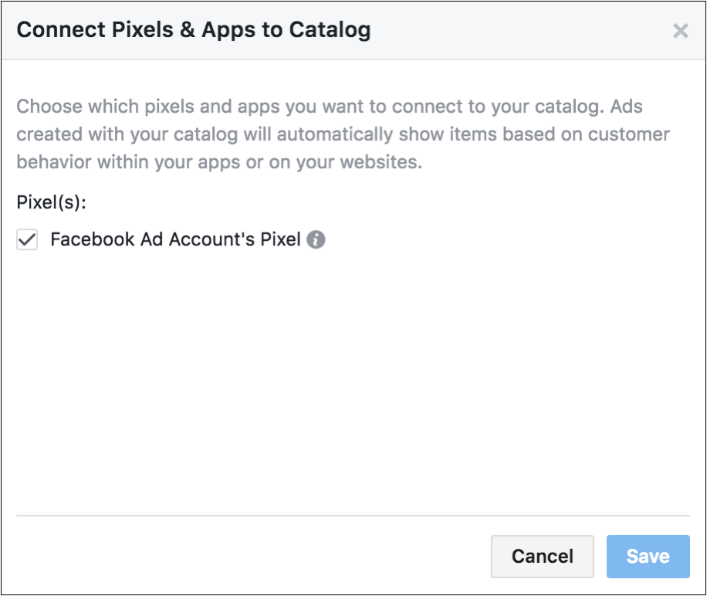707x596 pixels.
Task: Save the pixel connection settings
Action: click(648, 556)
